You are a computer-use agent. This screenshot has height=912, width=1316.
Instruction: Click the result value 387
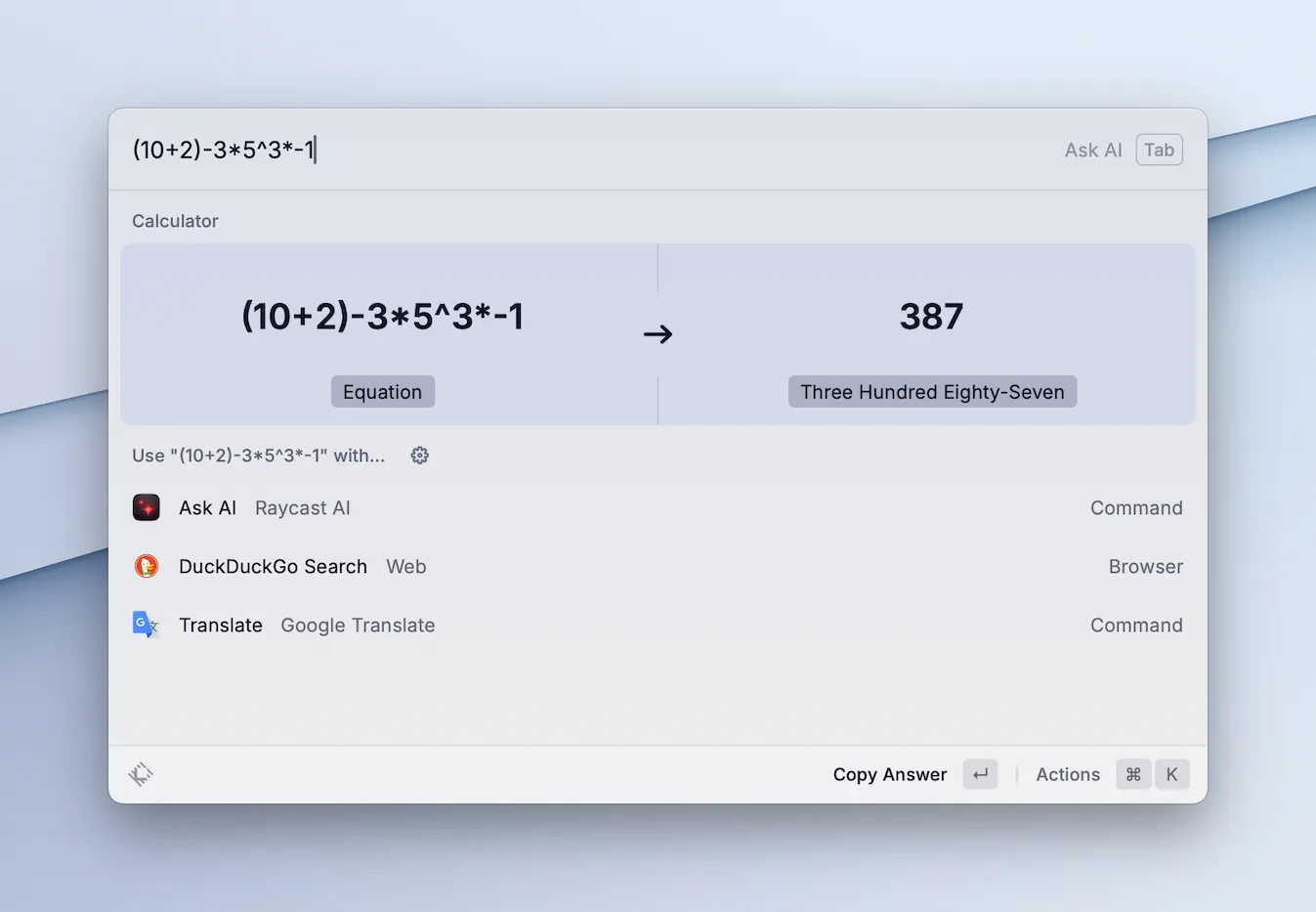tap(930, 315)
